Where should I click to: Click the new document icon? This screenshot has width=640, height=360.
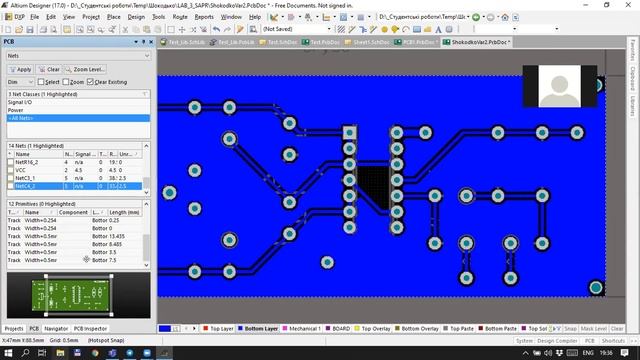pos(8,29)
